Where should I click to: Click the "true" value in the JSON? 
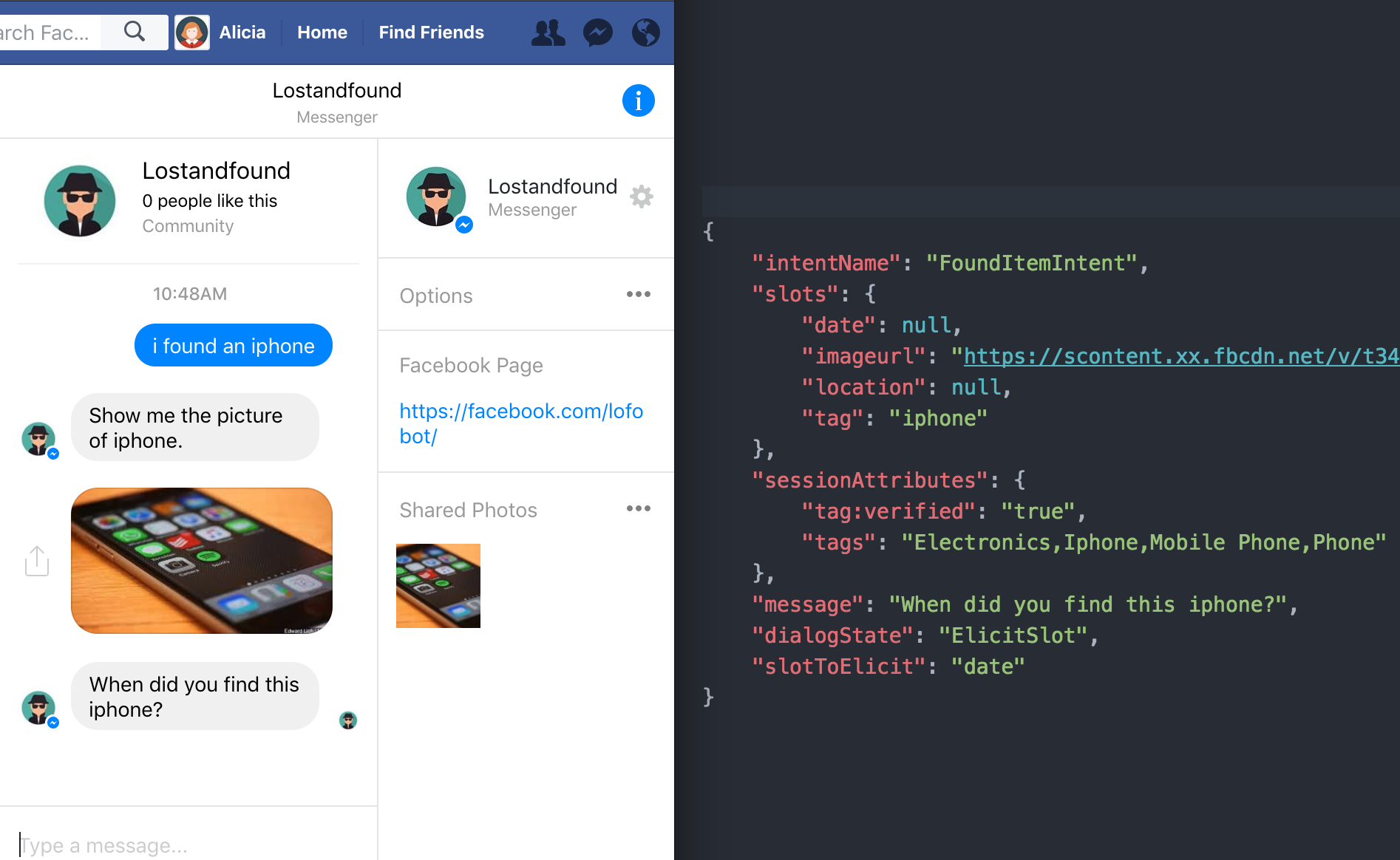tap(1039, 511)
